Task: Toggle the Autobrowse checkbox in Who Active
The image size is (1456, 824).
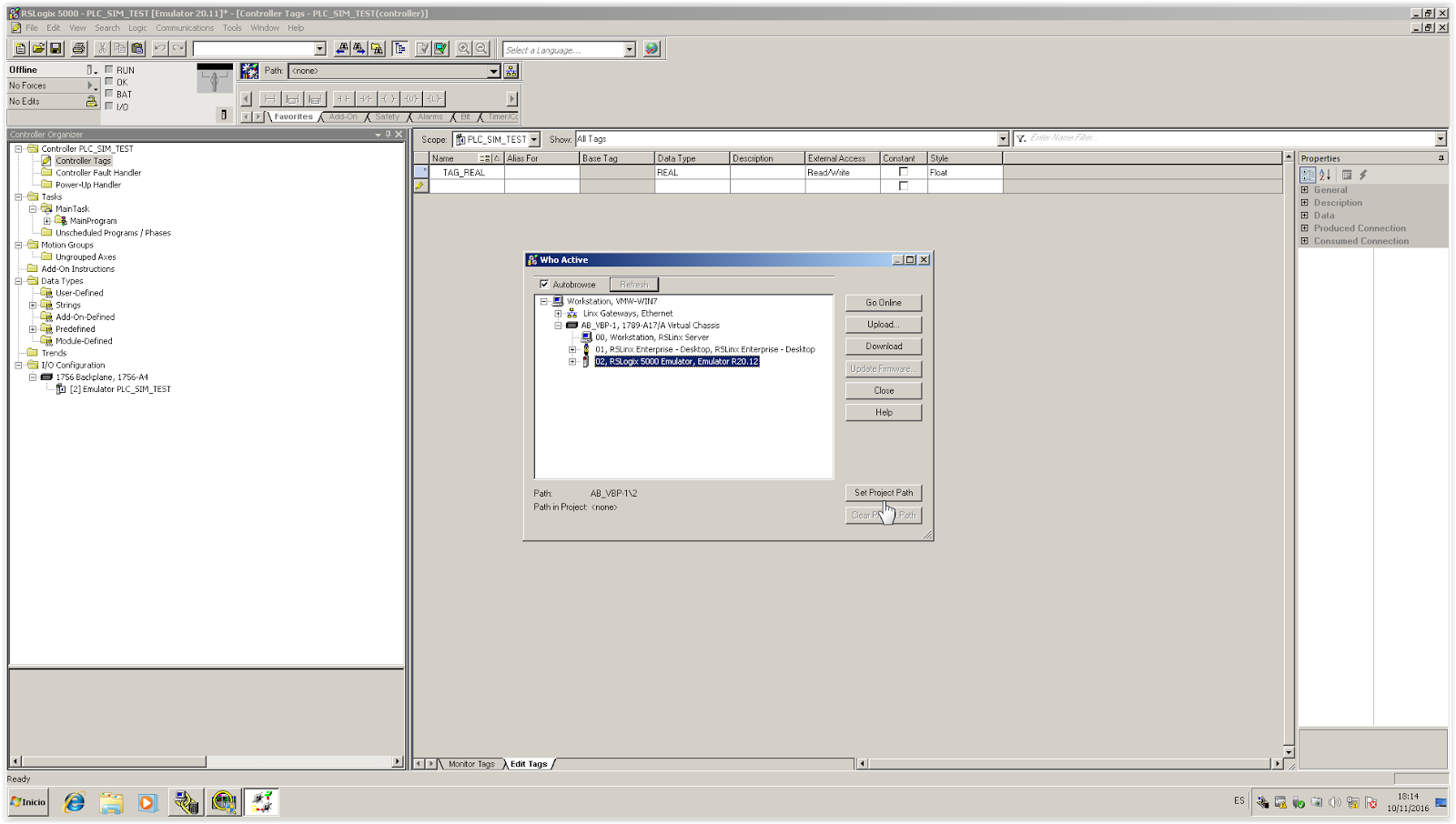Action: [544, 284]
